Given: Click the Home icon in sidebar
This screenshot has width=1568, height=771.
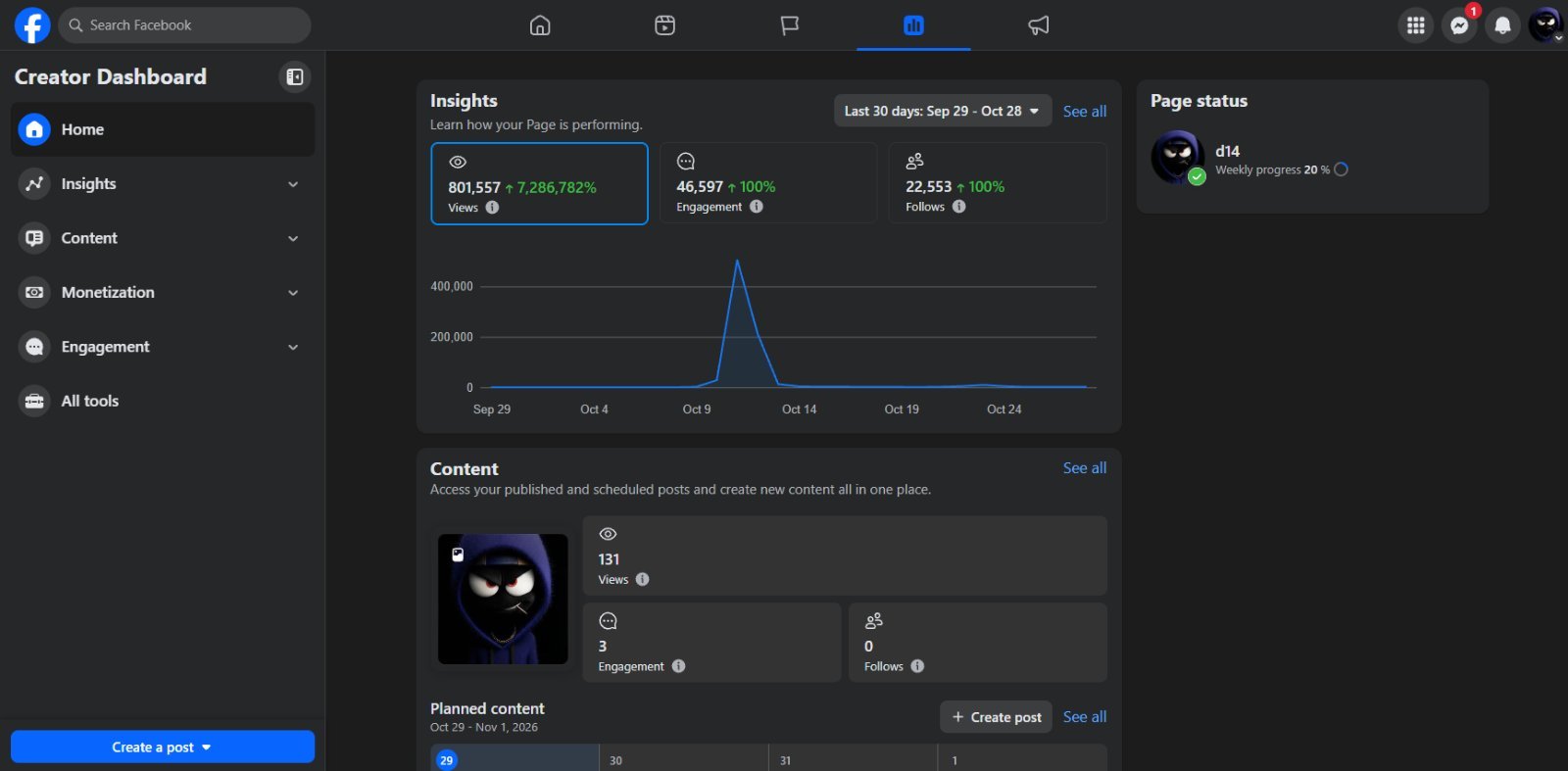Looking at the screenshot, I should [34, 129].
